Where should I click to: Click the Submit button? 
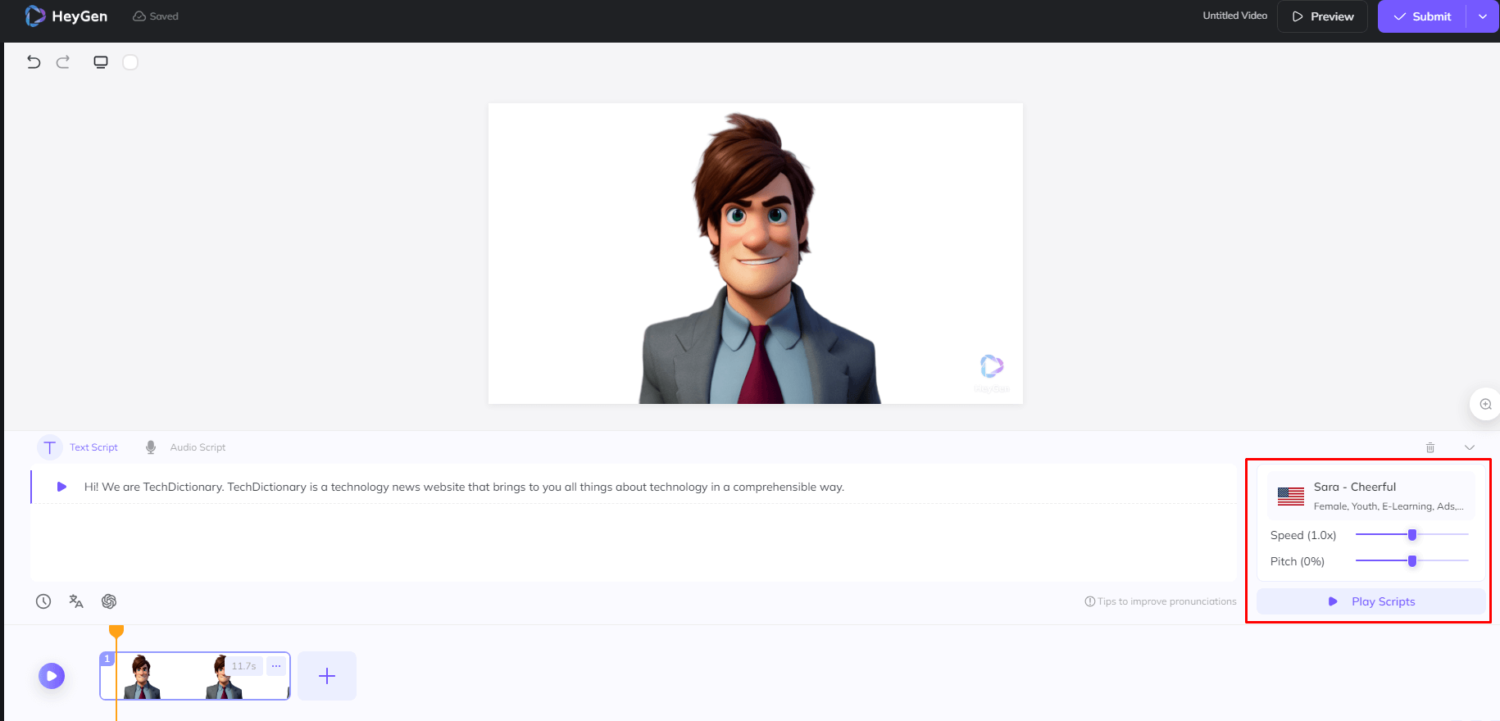click(1421, 16)
